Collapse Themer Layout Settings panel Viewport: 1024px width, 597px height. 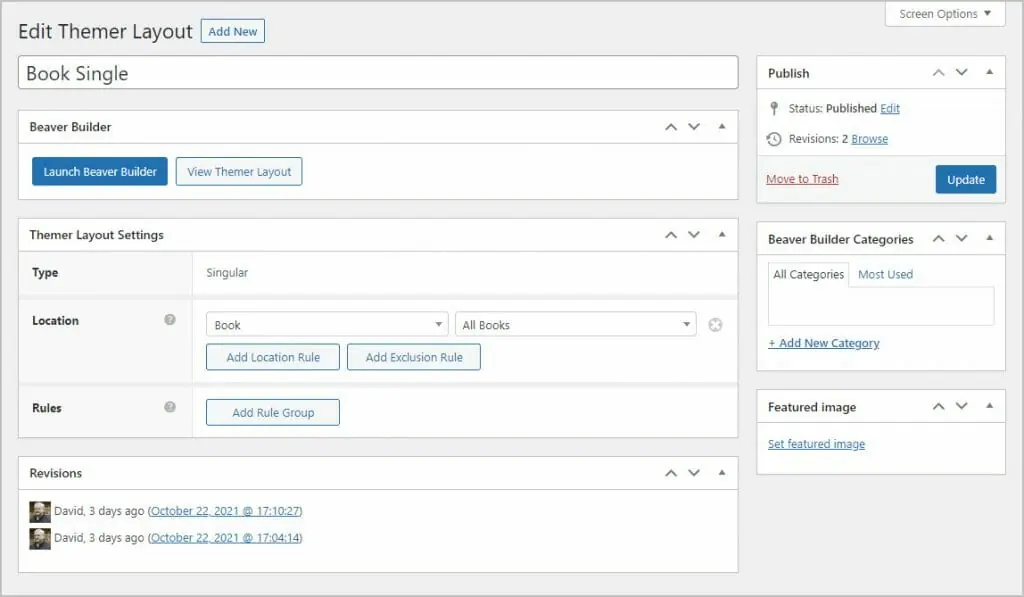click(722, 234)
